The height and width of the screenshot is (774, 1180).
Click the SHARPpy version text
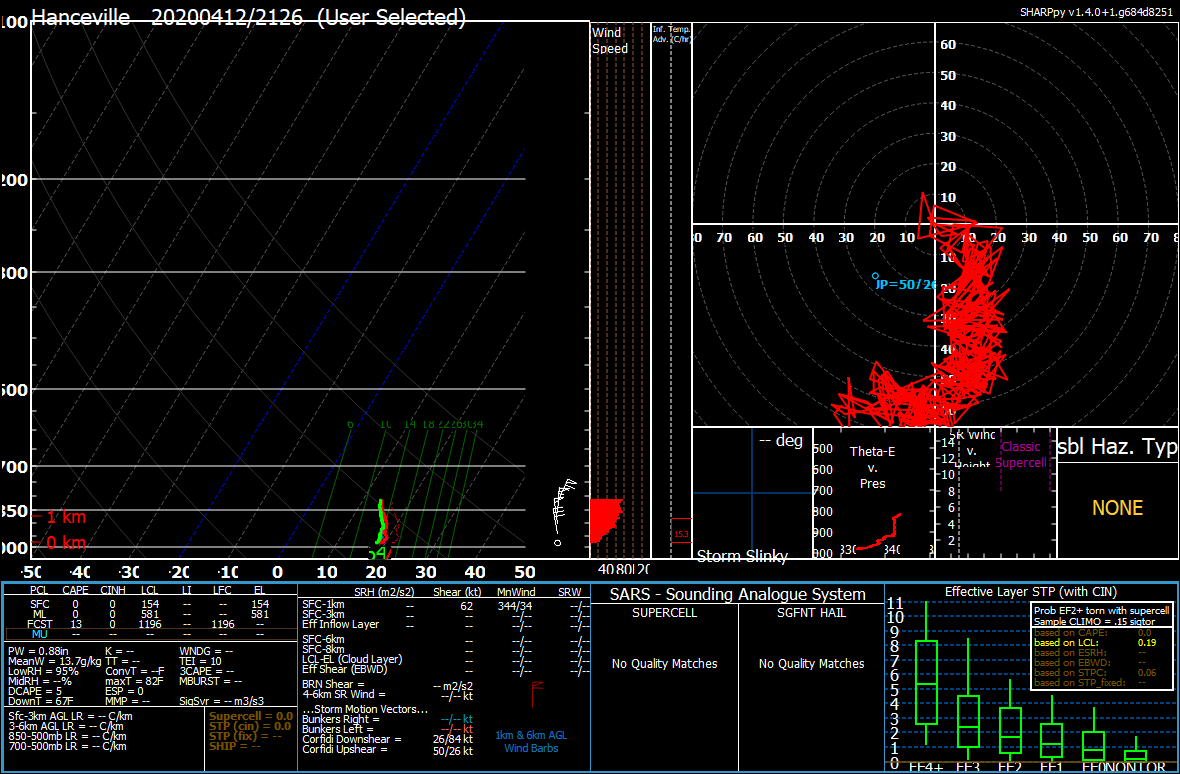pos(1098,12)
